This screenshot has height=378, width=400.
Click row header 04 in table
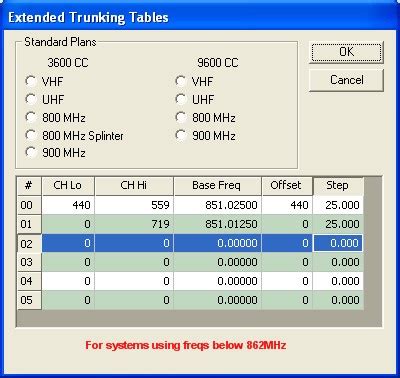pos(29,281)
